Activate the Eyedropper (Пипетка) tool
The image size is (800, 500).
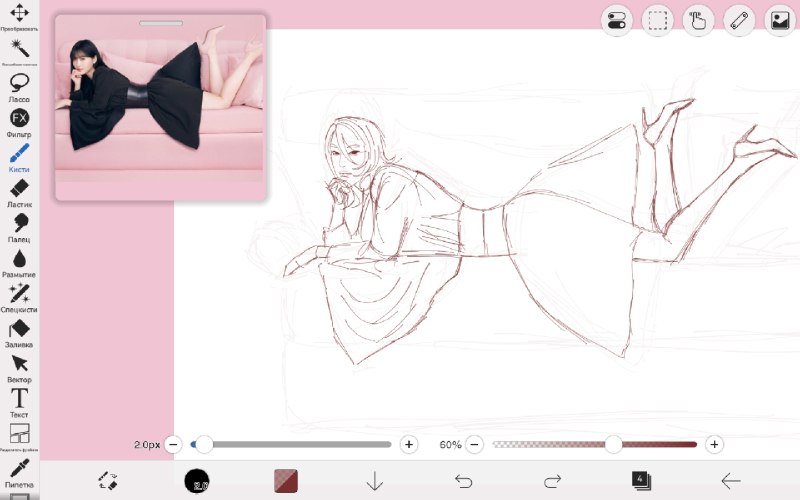(x=19, y=473)
